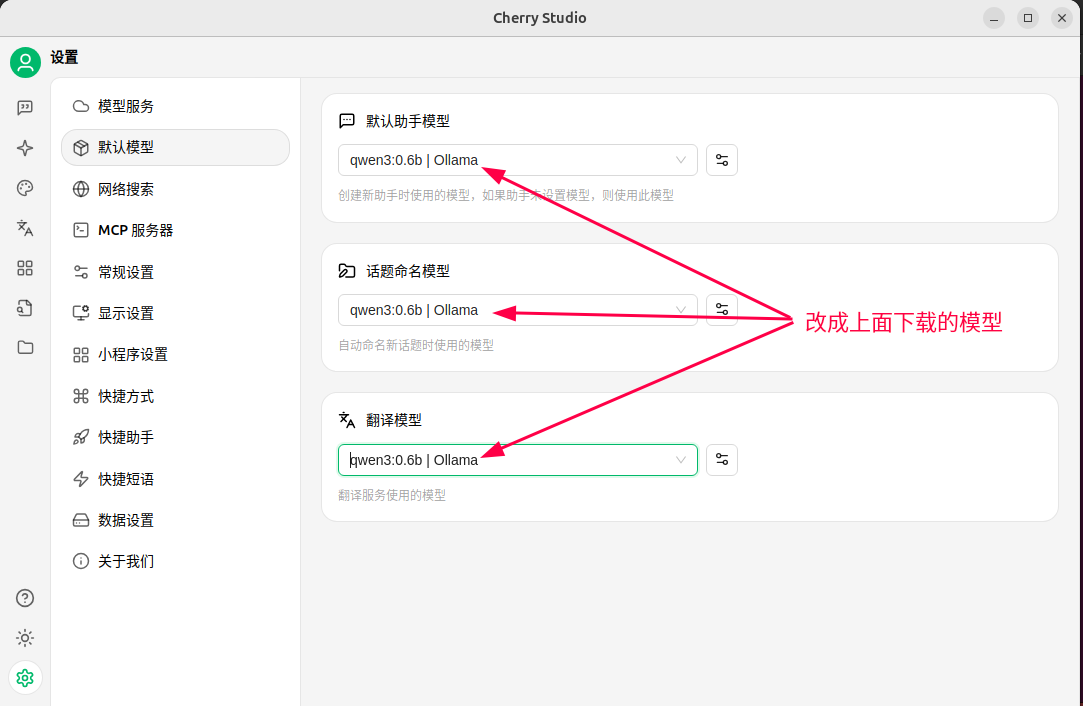This screenshot has height=706, width=1083.
Task: Click the 话题命名模型 section heading
Action: point(408,271)
